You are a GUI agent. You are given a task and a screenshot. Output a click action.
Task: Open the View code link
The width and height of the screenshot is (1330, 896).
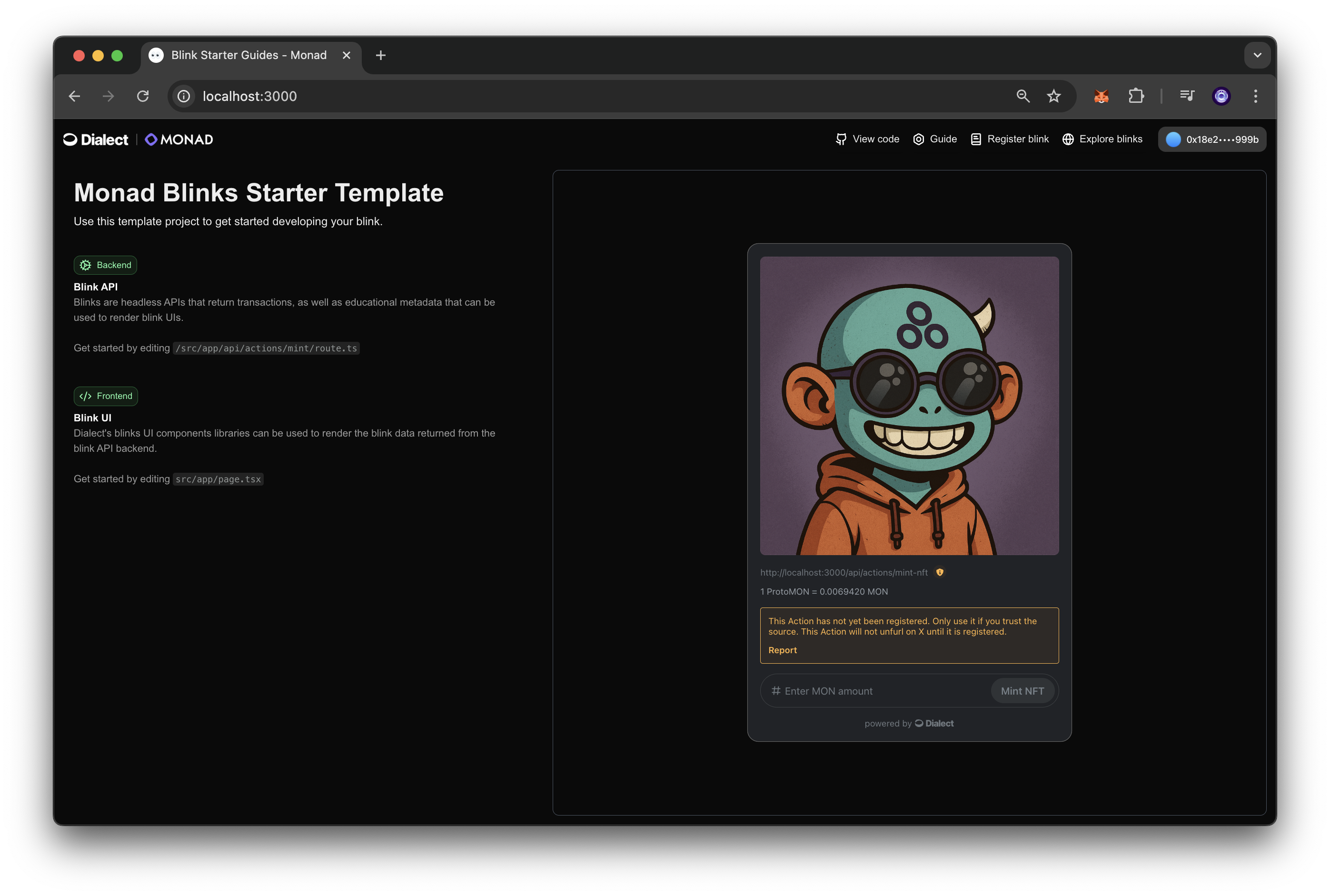click(867, 139)
